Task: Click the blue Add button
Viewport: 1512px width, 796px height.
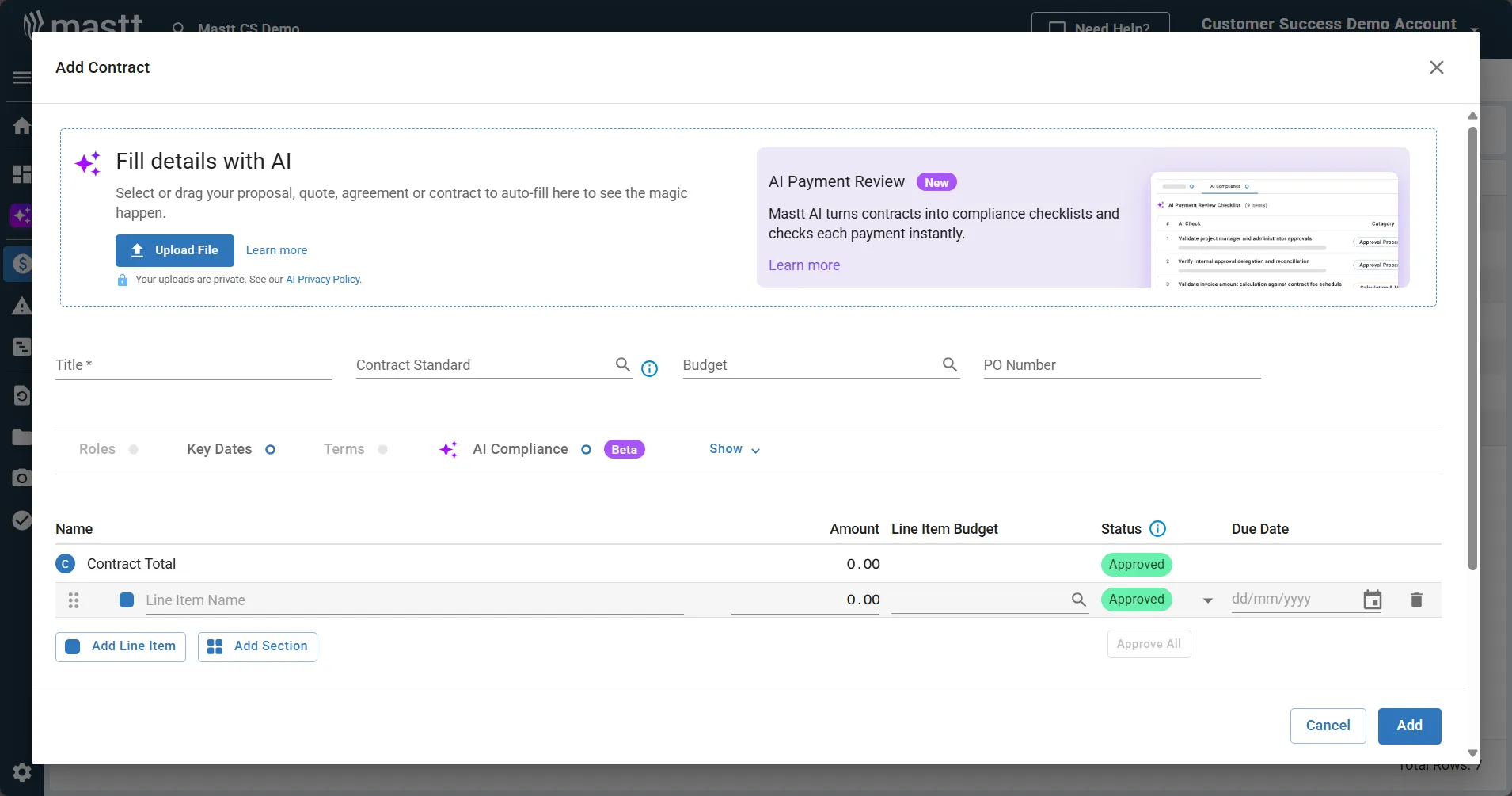Action: pos(1409,726)
